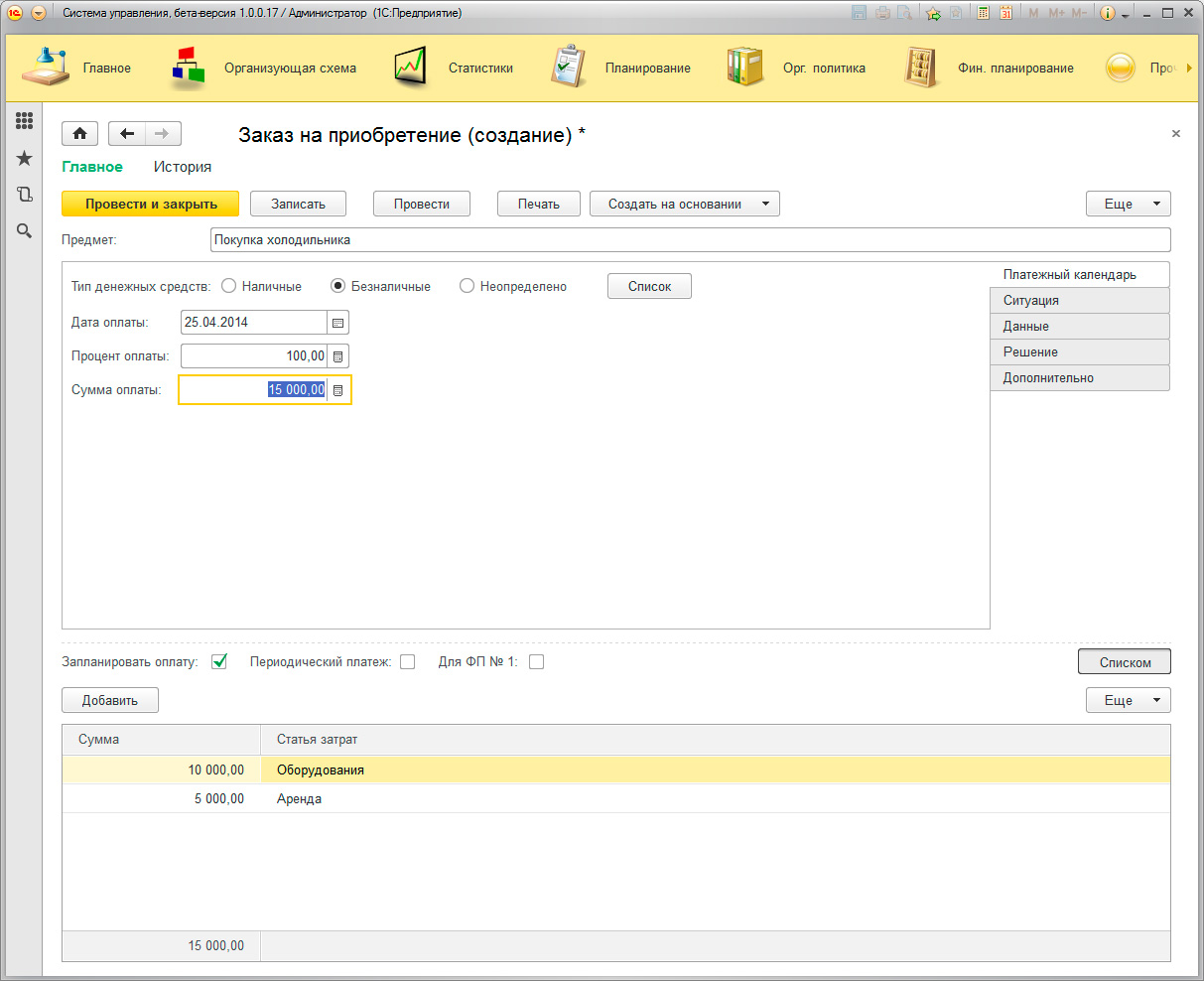Open favorites star in left sidebar
The height and width of the screenshot is (981, 1204).
24,158
